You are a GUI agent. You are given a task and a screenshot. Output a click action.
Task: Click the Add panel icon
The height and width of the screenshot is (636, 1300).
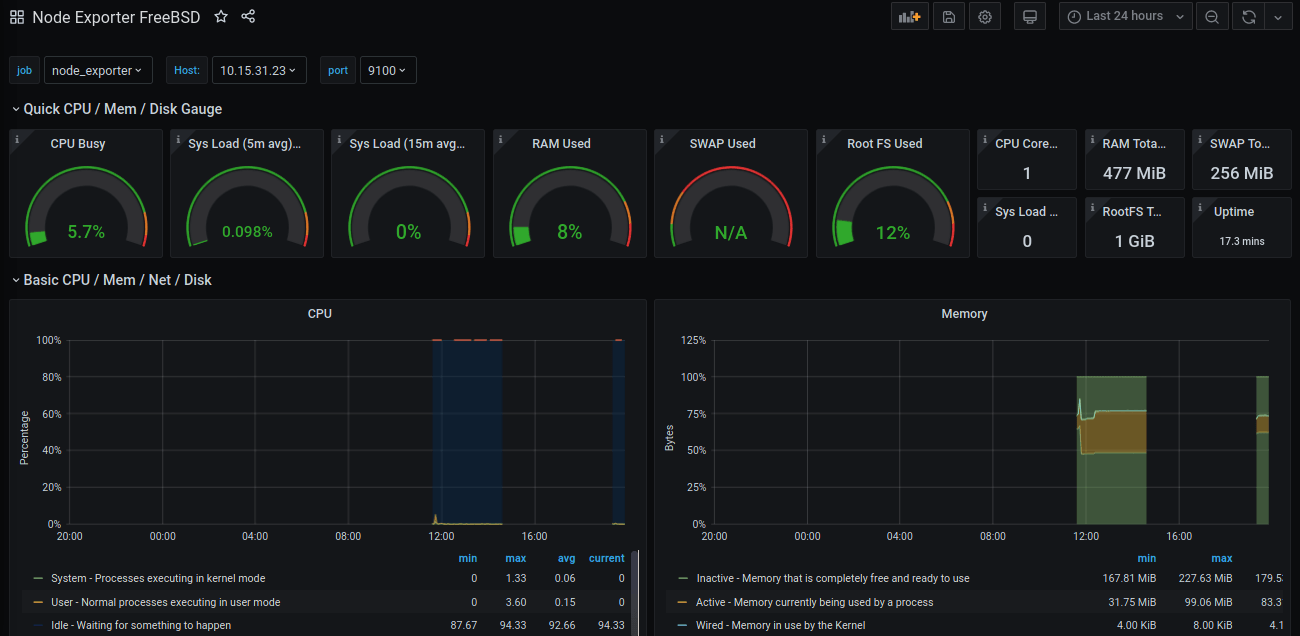coord(909,16)
